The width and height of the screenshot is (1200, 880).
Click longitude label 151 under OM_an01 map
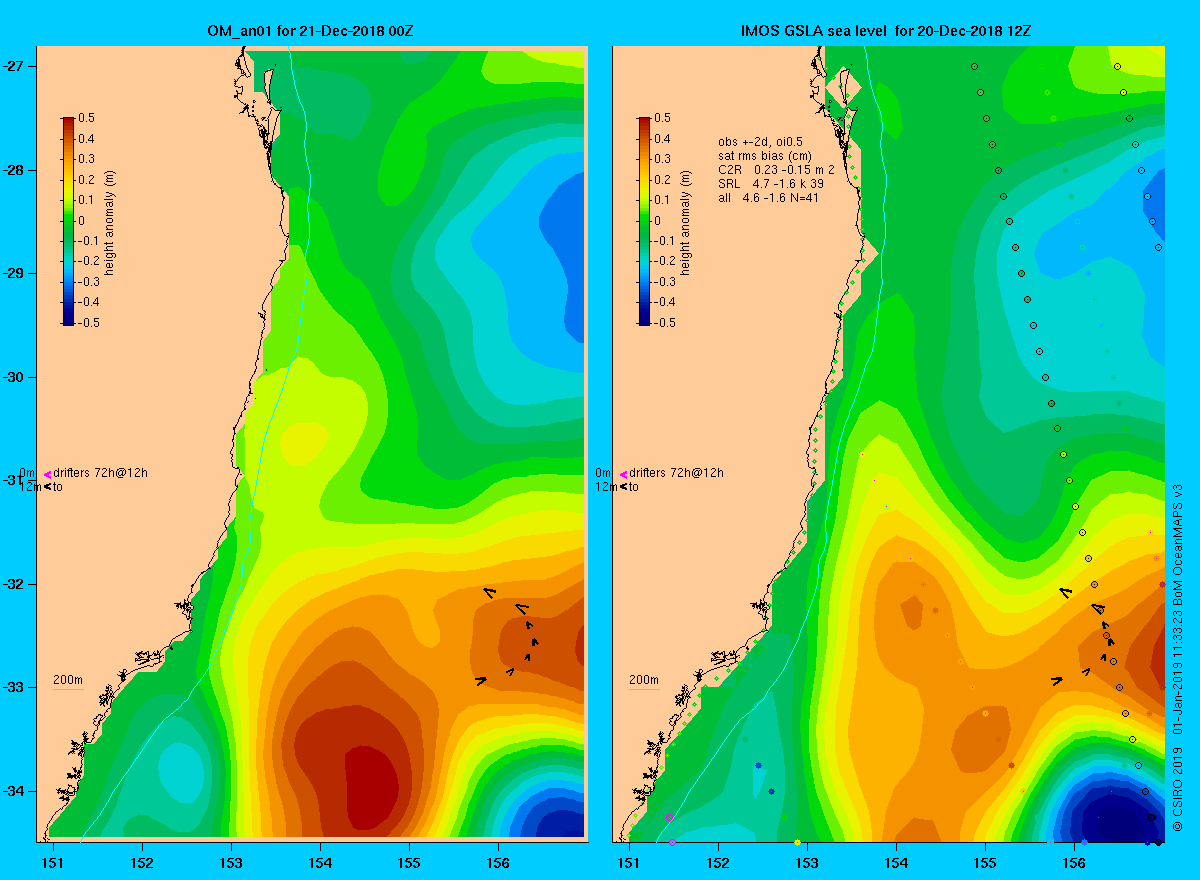pos(52,861)
